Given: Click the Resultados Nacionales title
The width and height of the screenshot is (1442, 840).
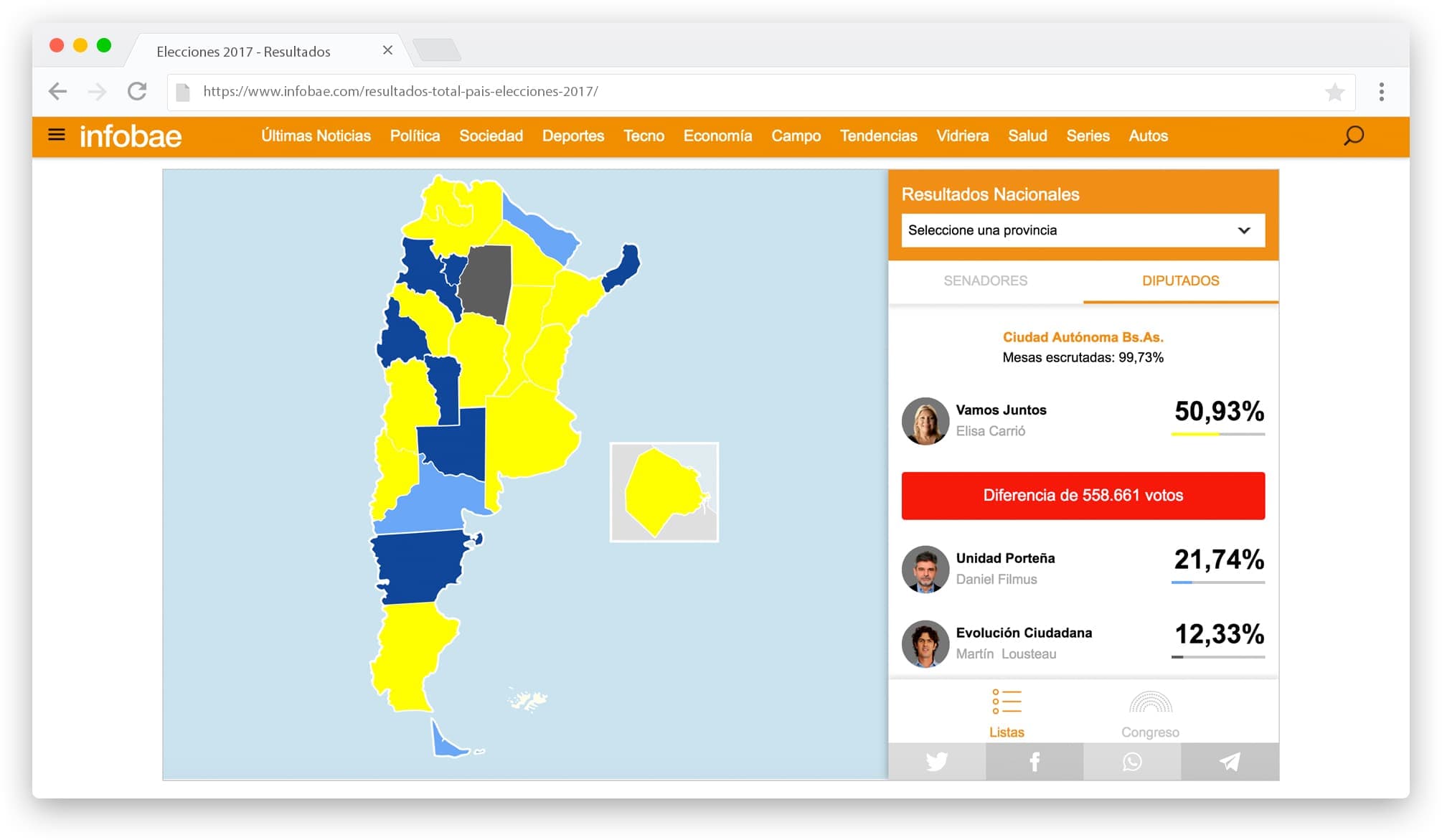Looking at the screenshot, I should coord(990,194).
